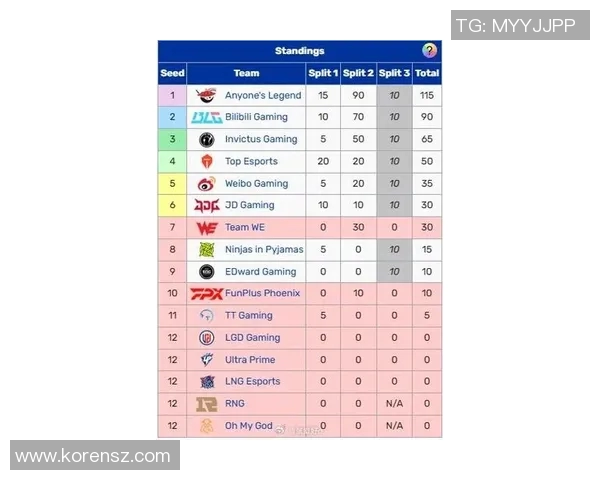
Task: Click the www.korensz.com watermark link
Action: coord(93,456)
